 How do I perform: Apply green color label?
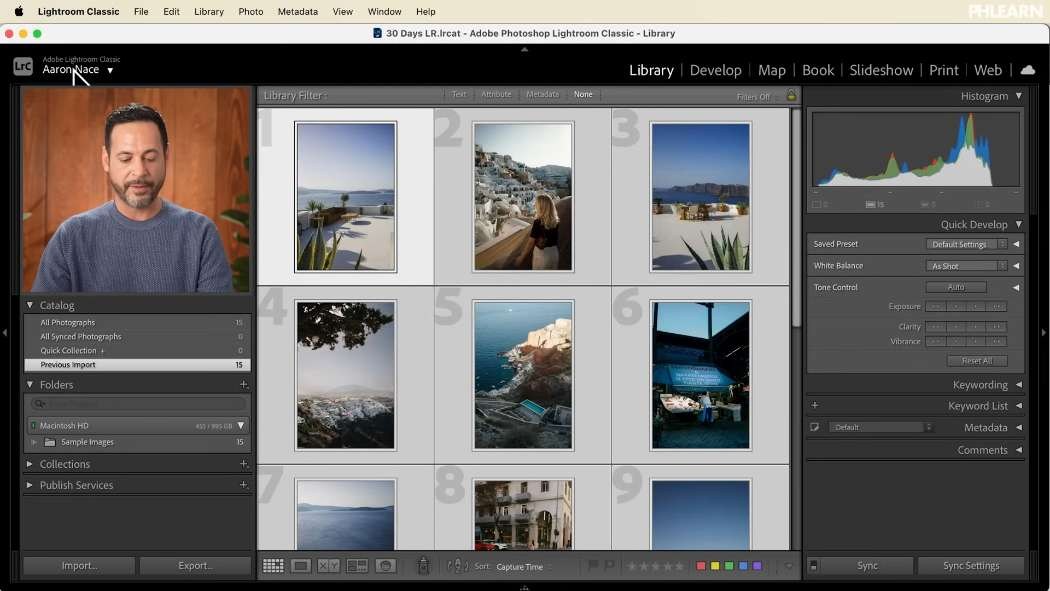(x=729, y=566)
